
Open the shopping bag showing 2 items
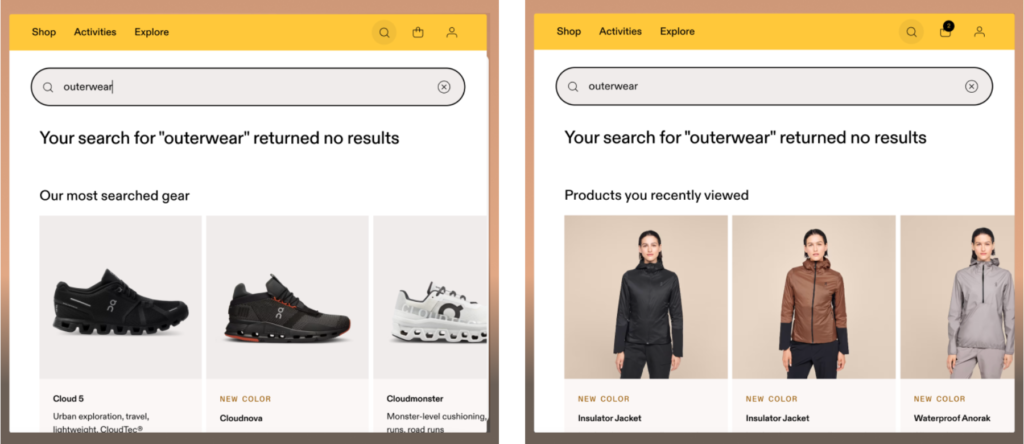click(x=946, y=30)
